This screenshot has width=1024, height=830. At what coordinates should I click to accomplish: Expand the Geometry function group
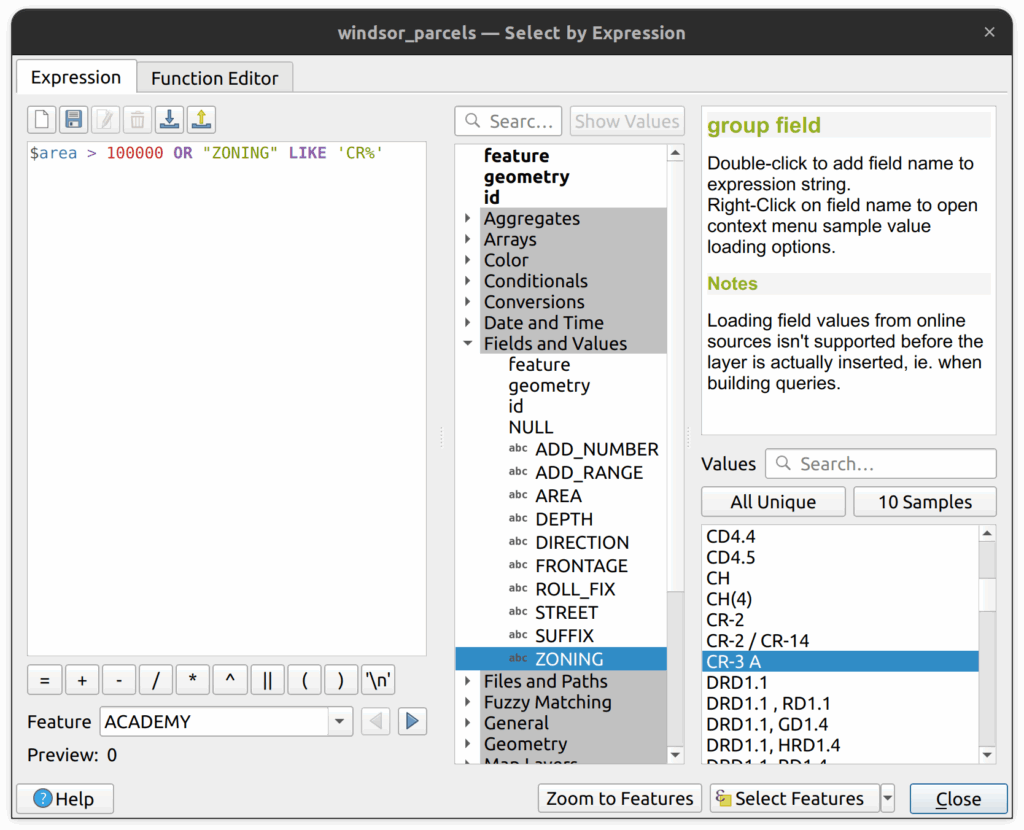(x=467, y=744)
